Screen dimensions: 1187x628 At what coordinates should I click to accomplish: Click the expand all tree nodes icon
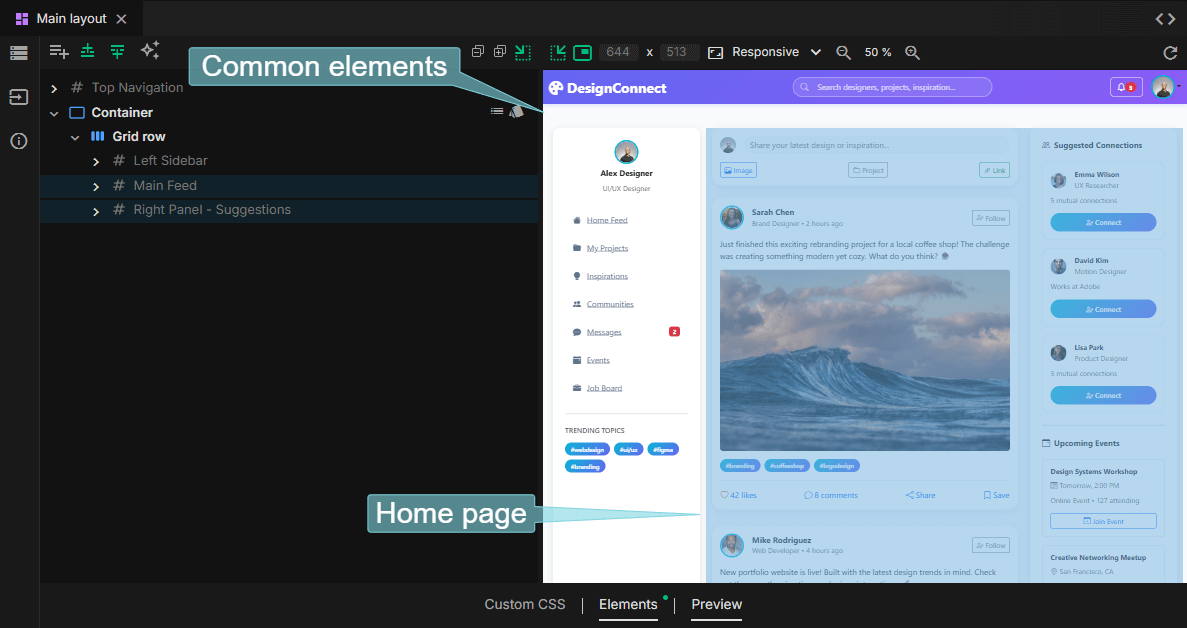[499, 52]
